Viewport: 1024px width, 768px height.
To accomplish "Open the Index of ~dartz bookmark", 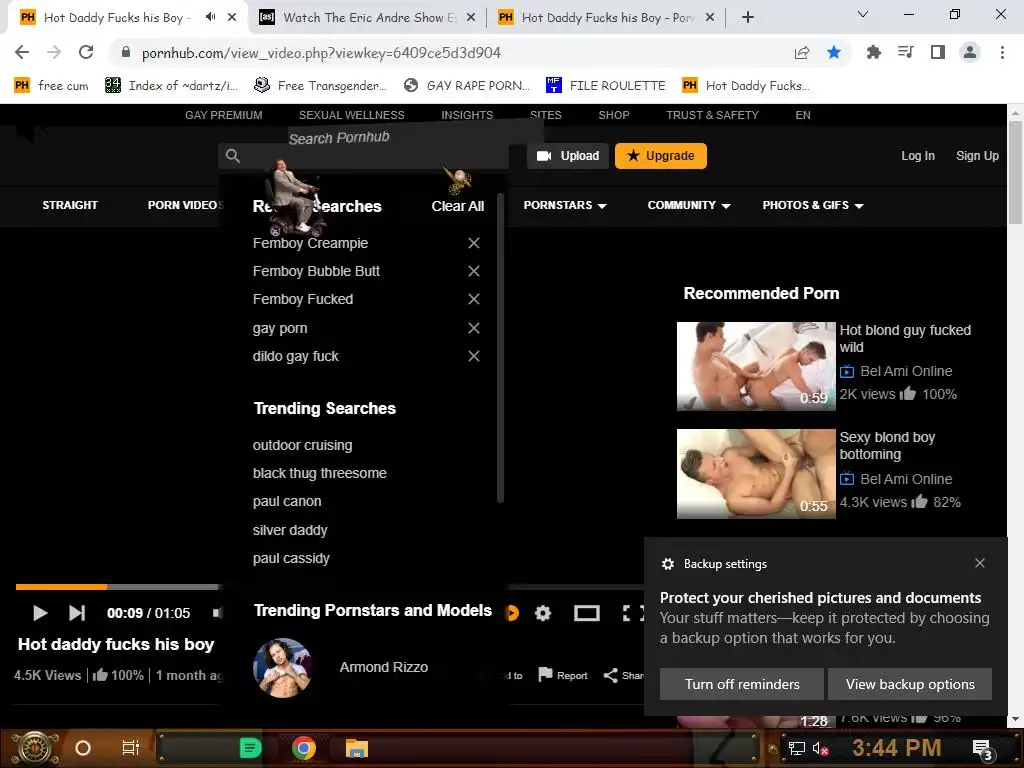I will 172,86.
